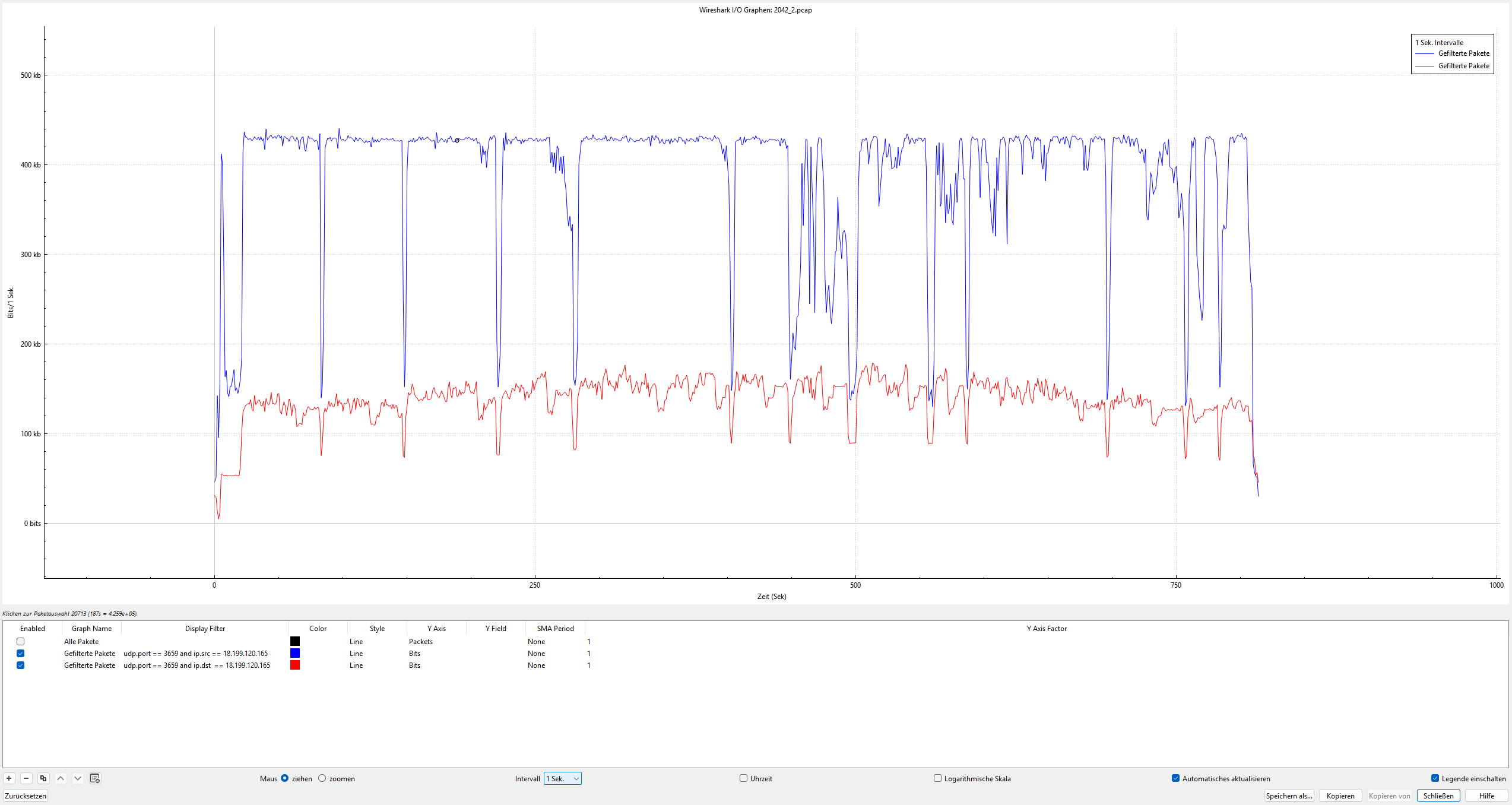1512x805 pixels.
Task: Move selected graph up with arrow icon
Action: pyautogui.click(x=61, y=778)
